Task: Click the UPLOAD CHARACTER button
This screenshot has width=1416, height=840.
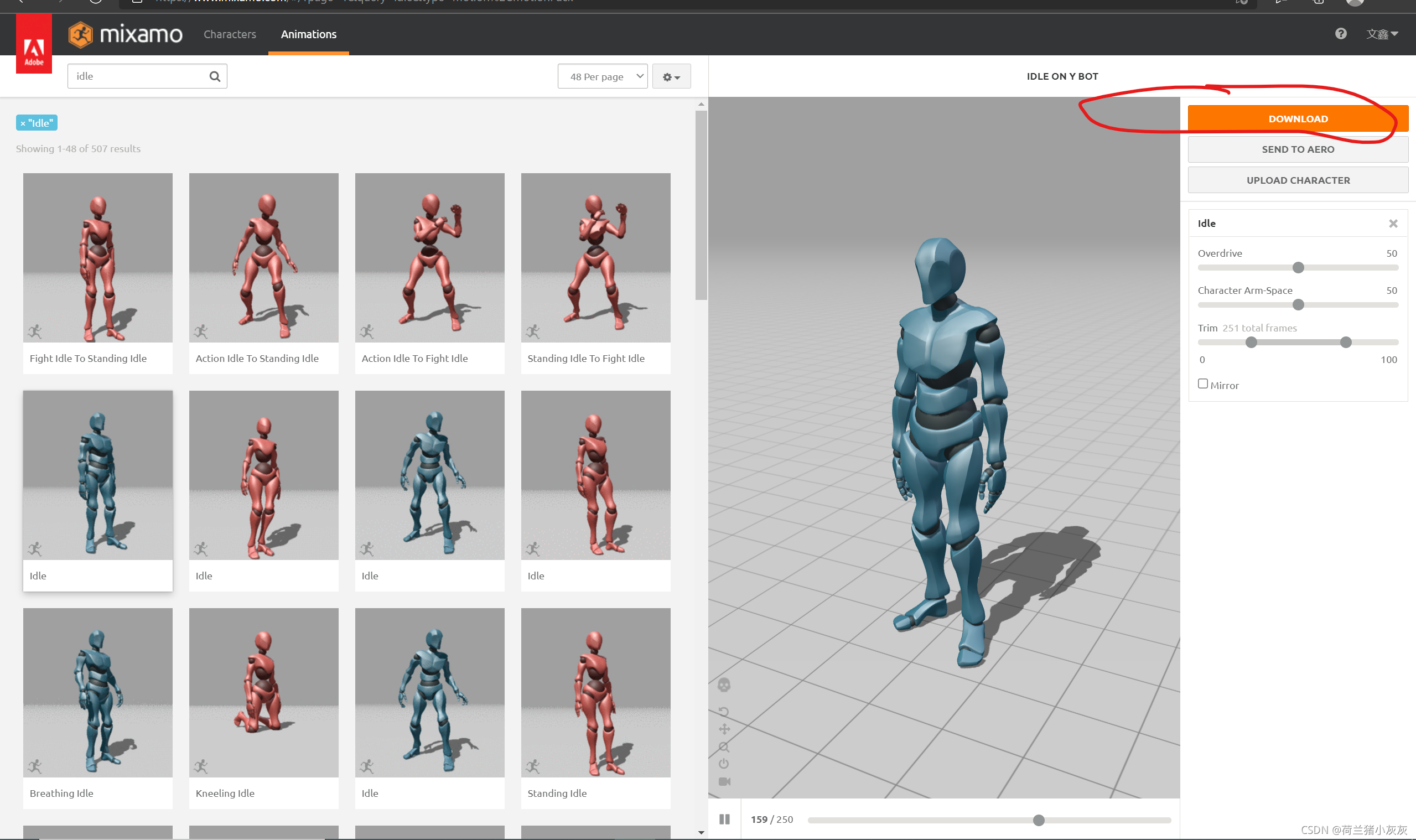Action: (x=1297, y=180)
